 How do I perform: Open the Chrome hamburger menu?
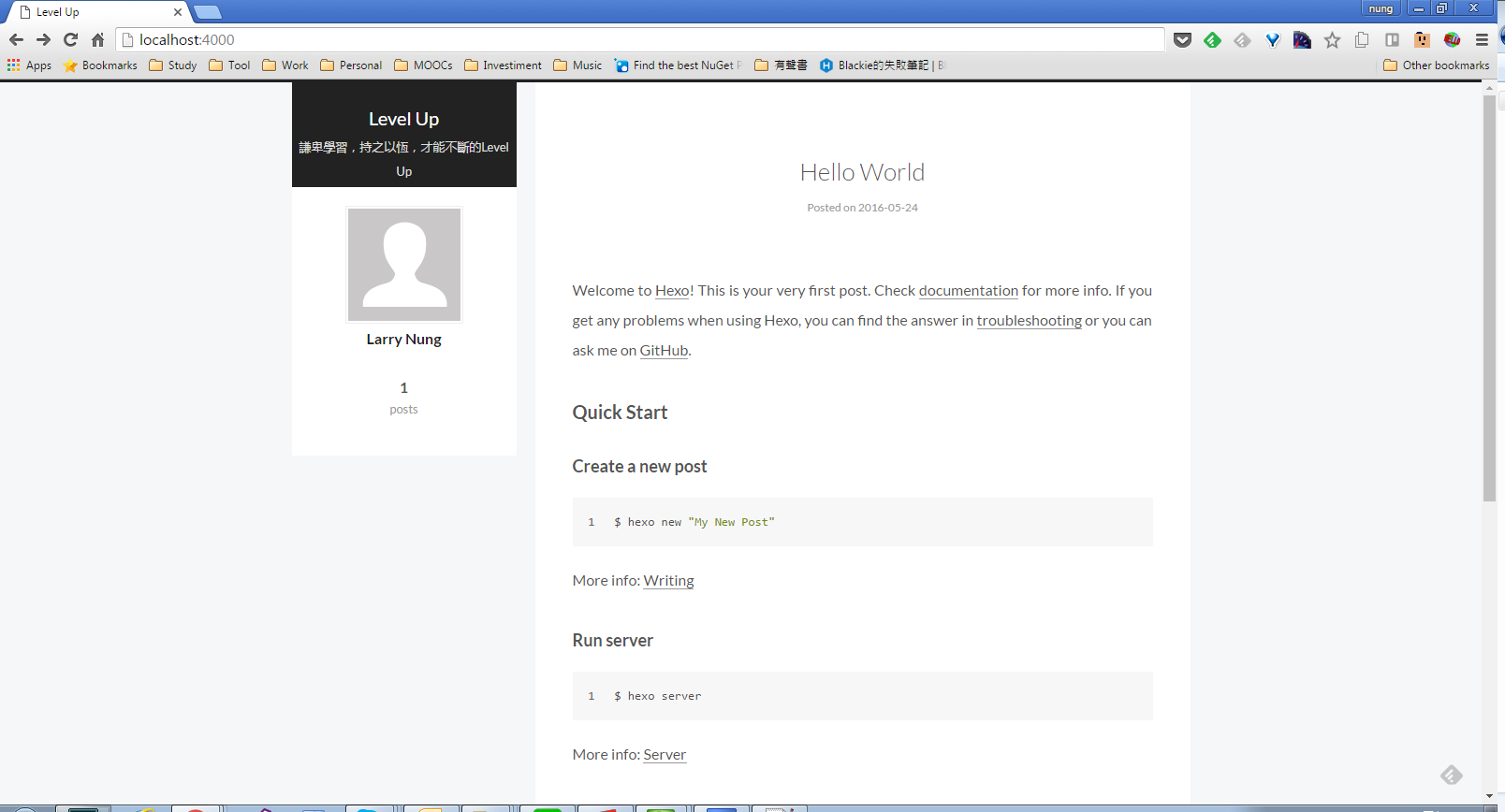click(1482, 39)
